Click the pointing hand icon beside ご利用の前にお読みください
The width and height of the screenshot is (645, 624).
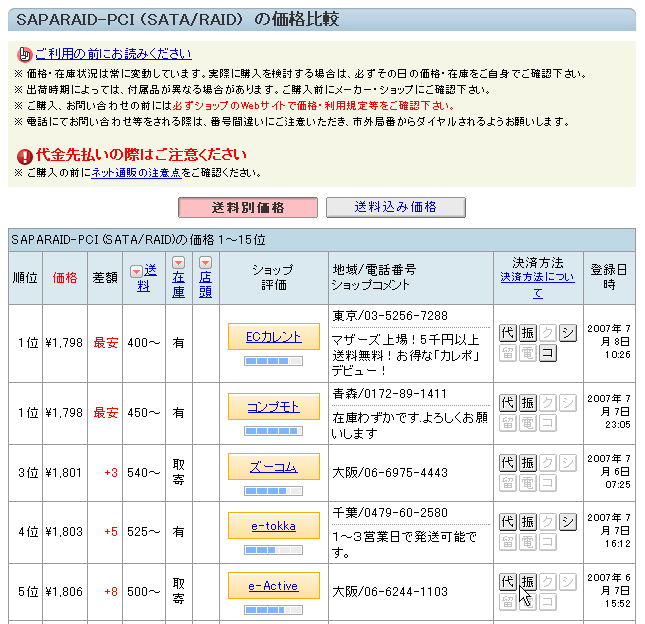pos(24,54)
